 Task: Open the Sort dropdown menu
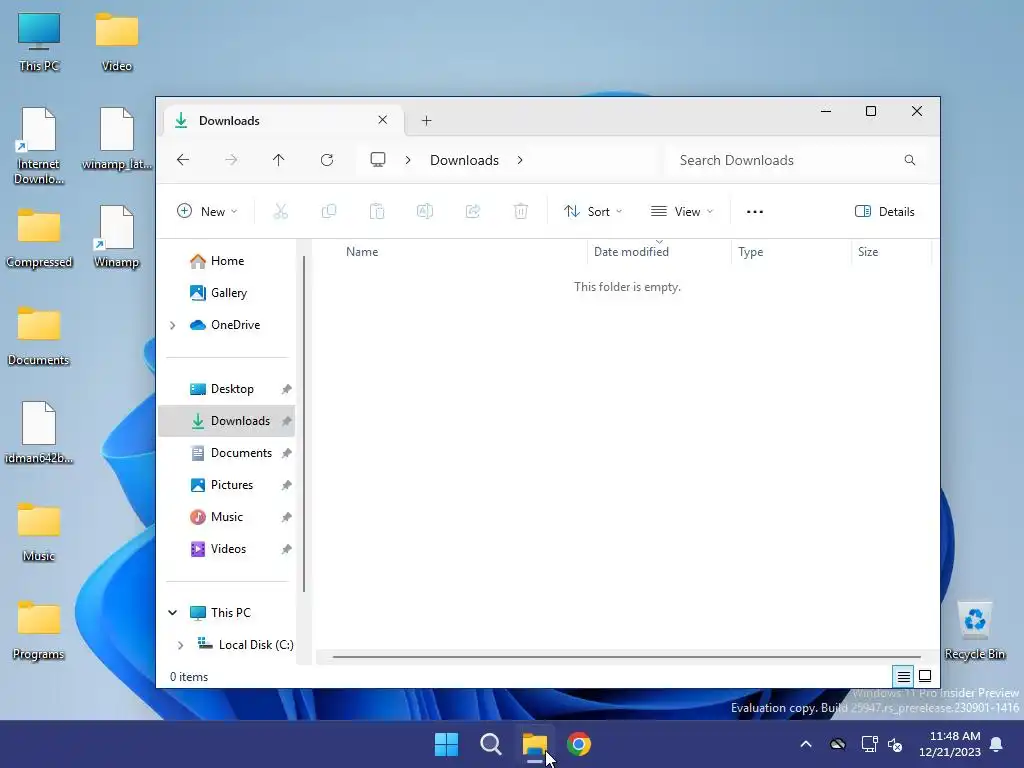pyautogui.click(x=593, y=212)
